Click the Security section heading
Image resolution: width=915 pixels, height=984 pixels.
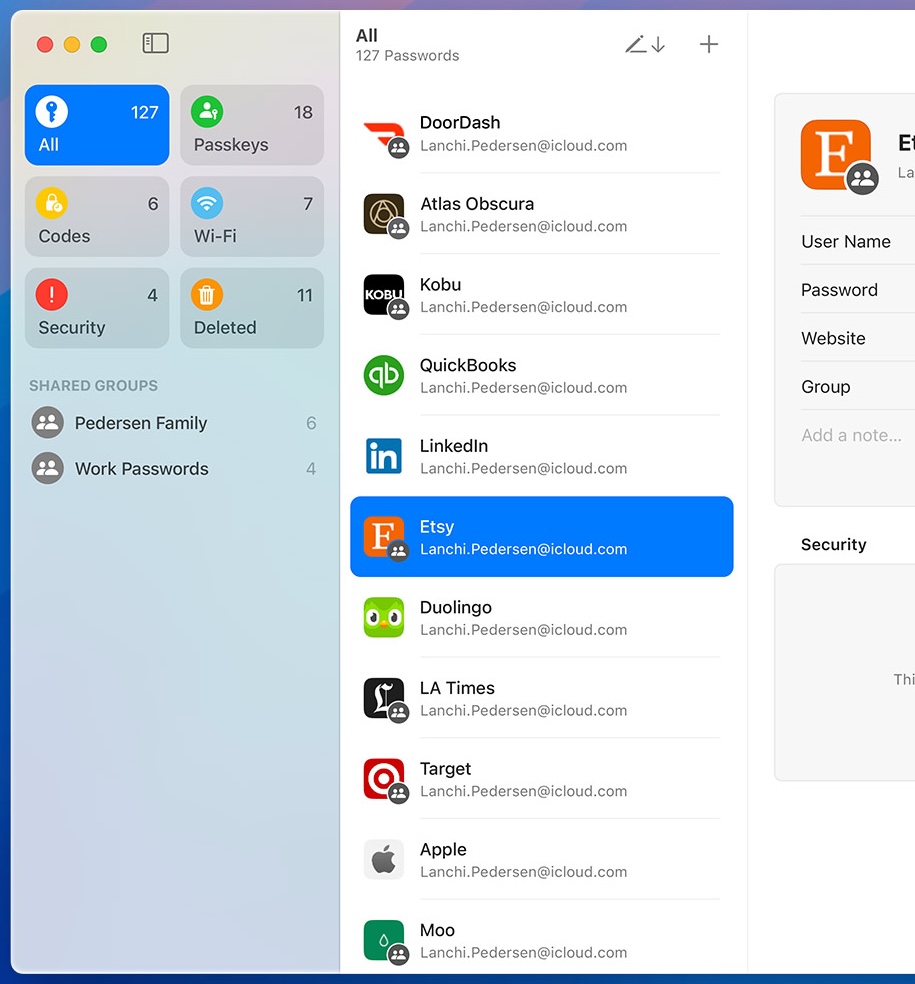click(x=833, y=544)
